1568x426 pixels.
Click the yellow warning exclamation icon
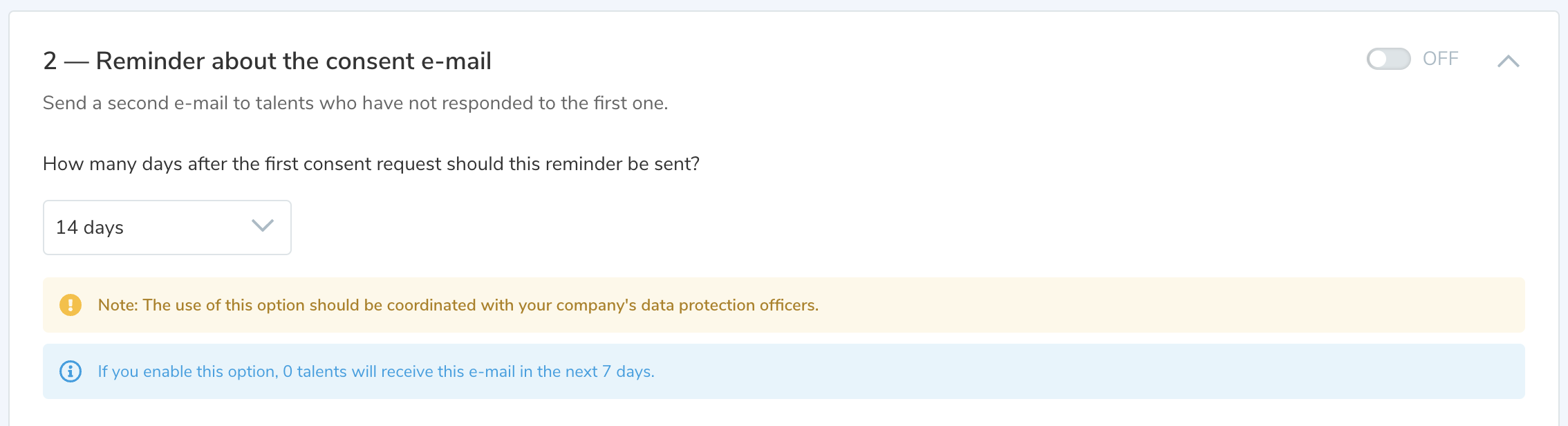pos(71,305)
